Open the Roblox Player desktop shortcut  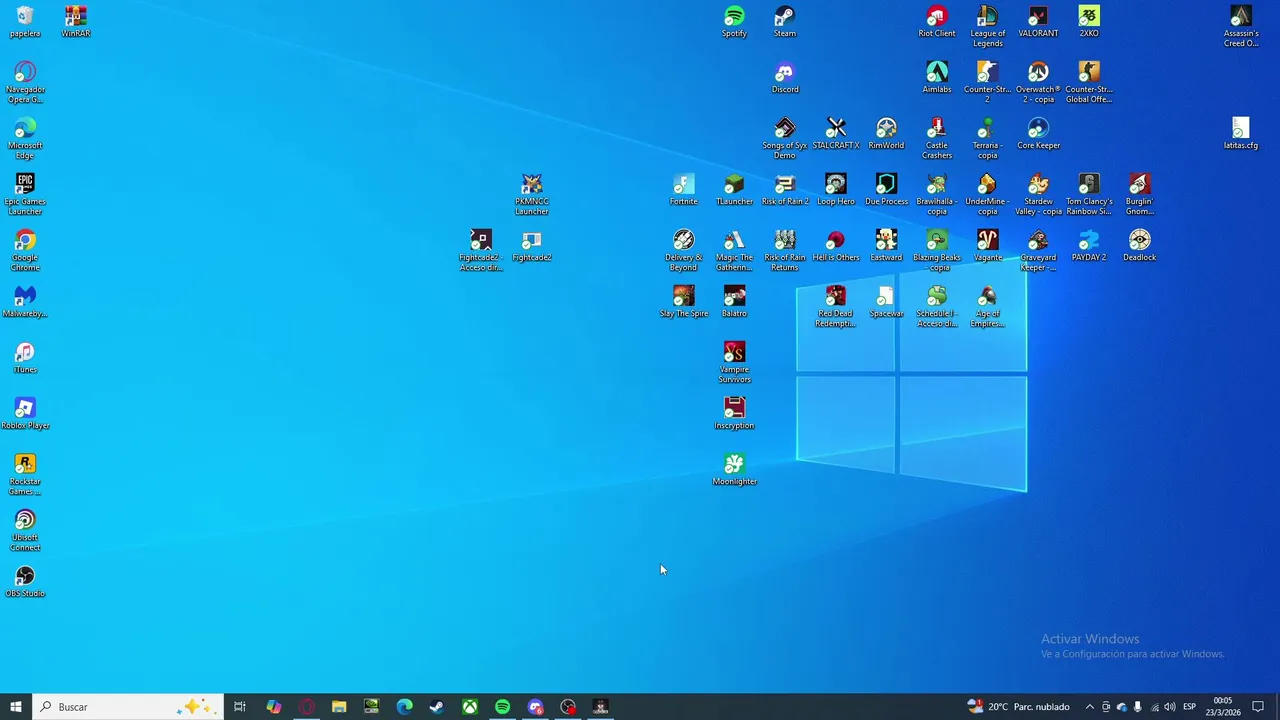point(25,414)
